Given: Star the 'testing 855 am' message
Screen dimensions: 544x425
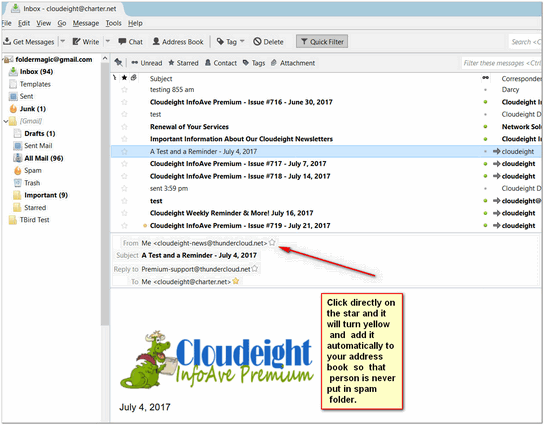Looking at the screenshot, I should tap(124, 90).
